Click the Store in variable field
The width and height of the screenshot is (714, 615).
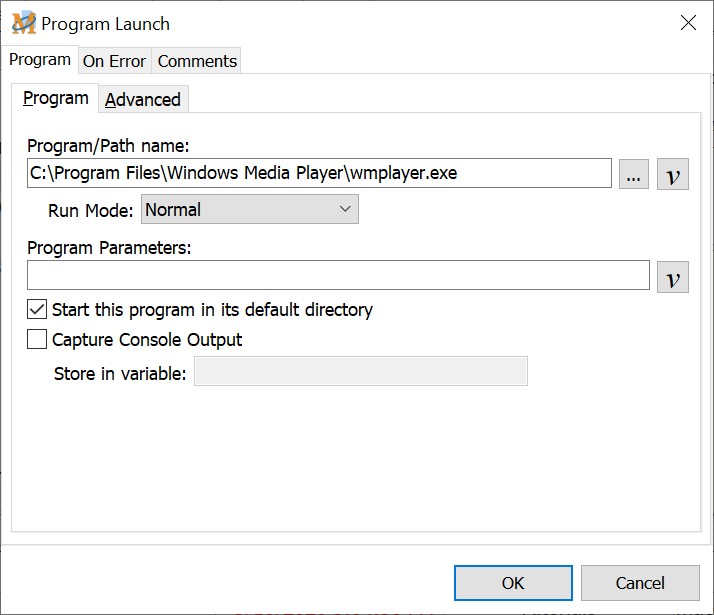(x=360, y=373)
